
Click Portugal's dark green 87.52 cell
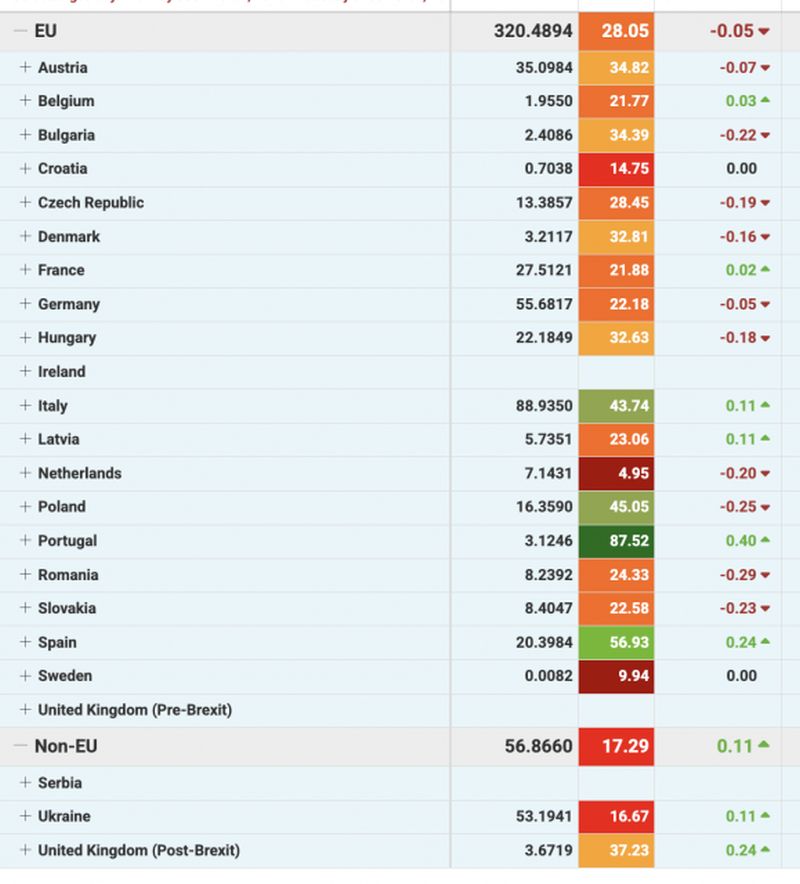(616, 541)
